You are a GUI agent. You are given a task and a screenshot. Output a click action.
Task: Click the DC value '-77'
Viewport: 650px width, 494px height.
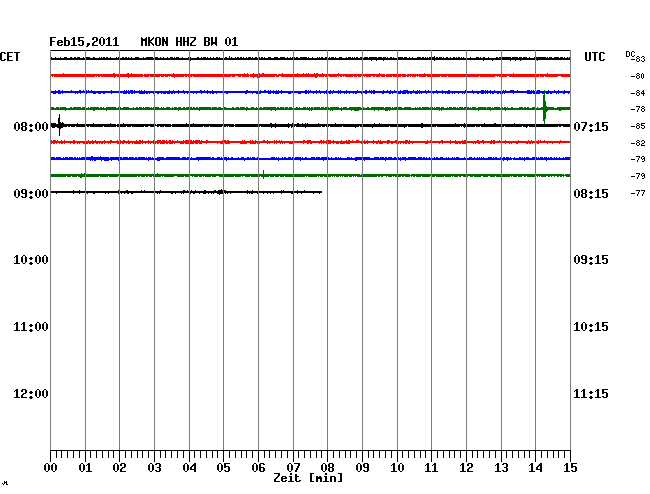coord(638,194)
